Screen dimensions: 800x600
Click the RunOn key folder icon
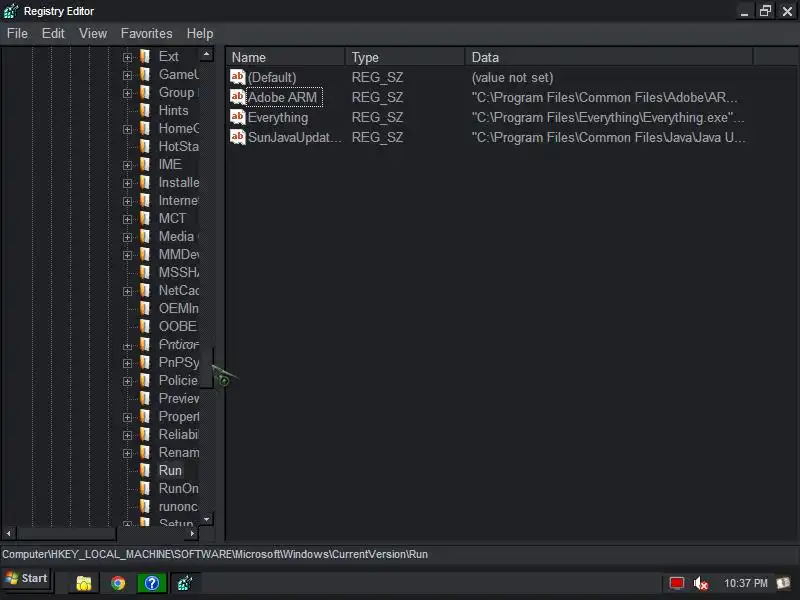coord(145,488)
